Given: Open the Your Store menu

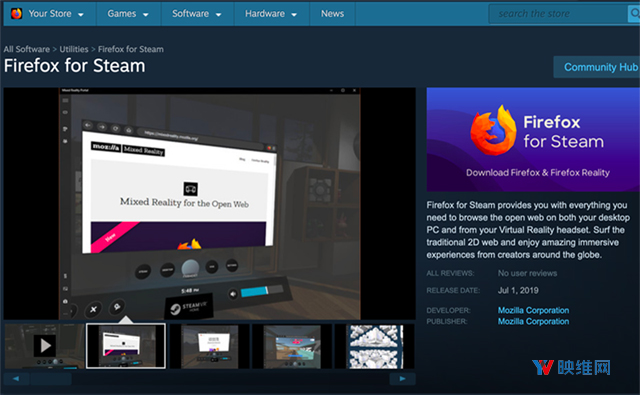Looking at the screenshot, I should click(50, 13).
